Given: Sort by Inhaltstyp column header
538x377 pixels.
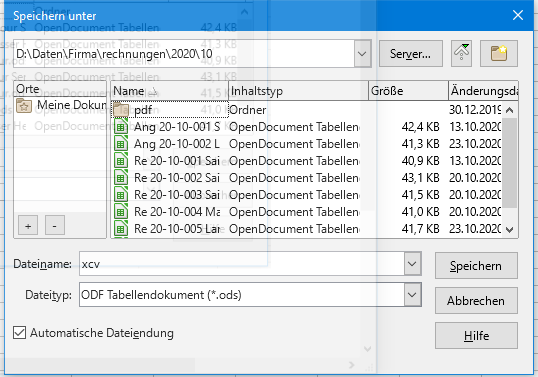Looking at the screenshot, I should [x=299, y=91].
